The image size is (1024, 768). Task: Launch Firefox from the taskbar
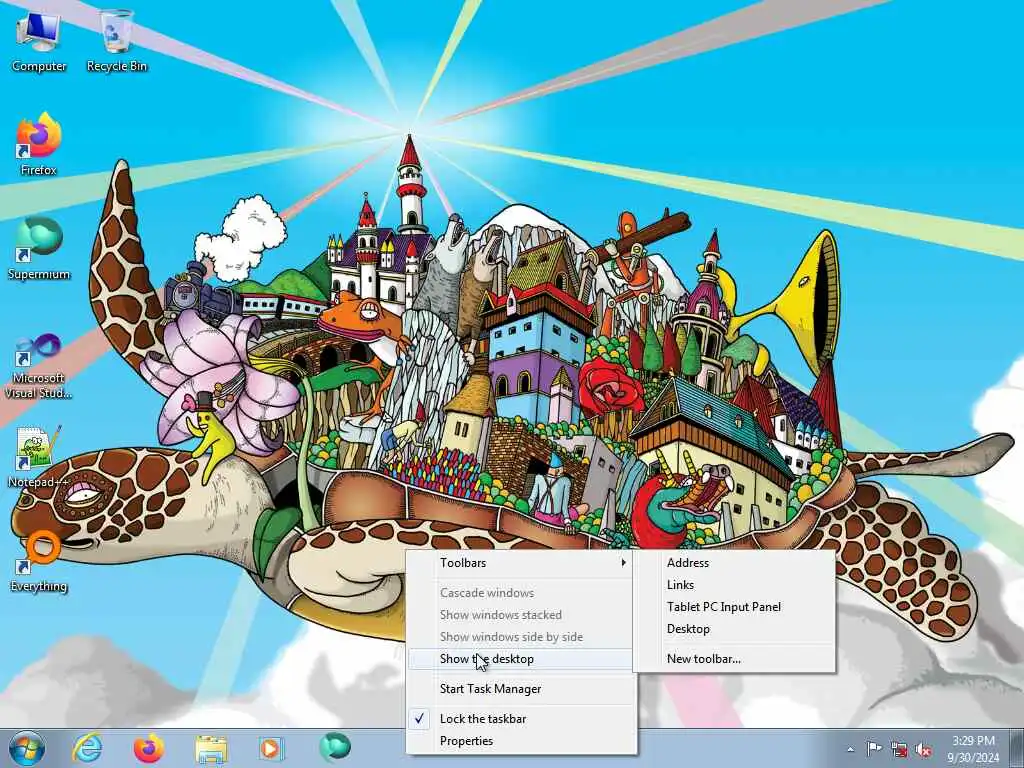148,748
